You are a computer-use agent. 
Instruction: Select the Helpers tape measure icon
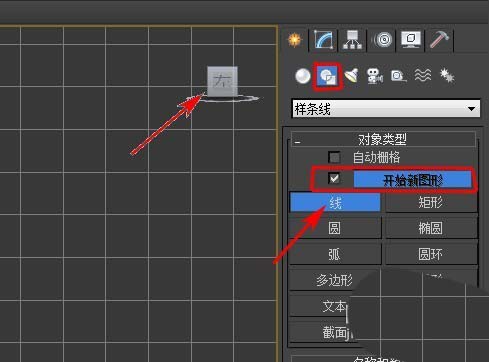point(398,76)
